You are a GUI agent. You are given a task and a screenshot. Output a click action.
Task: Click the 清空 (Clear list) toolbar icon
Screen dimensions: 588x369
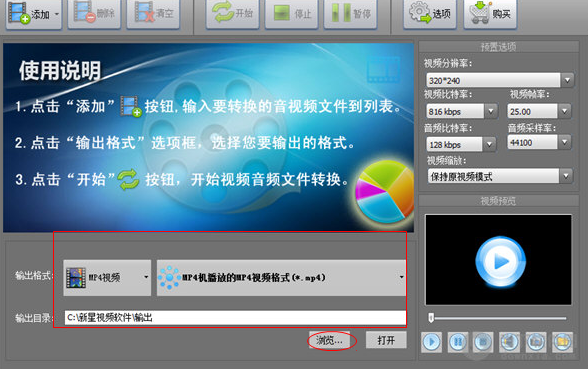point(153,14)
